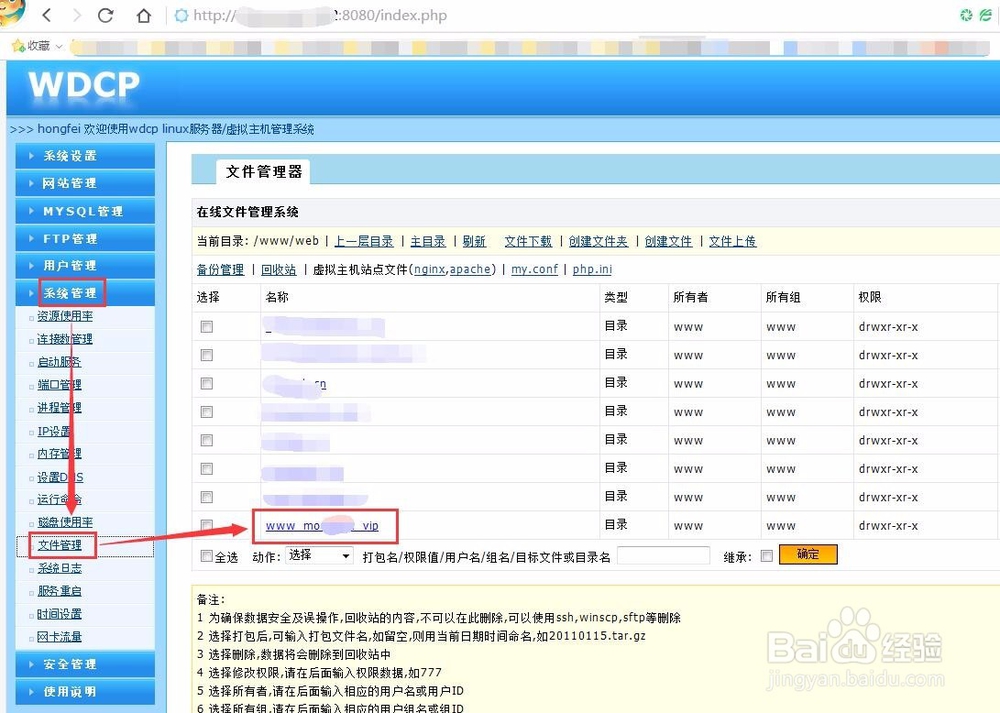Check the second directory row checkbox

(207, 355)
